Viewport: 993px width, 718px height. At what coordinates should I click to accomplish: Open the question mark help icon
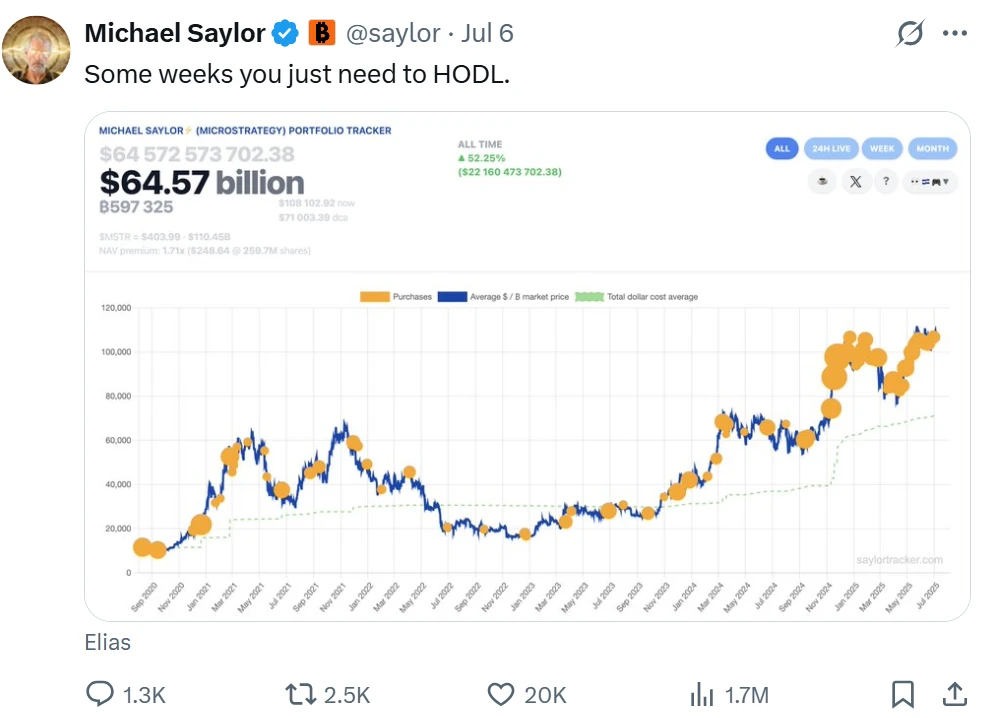pos(886,181)
